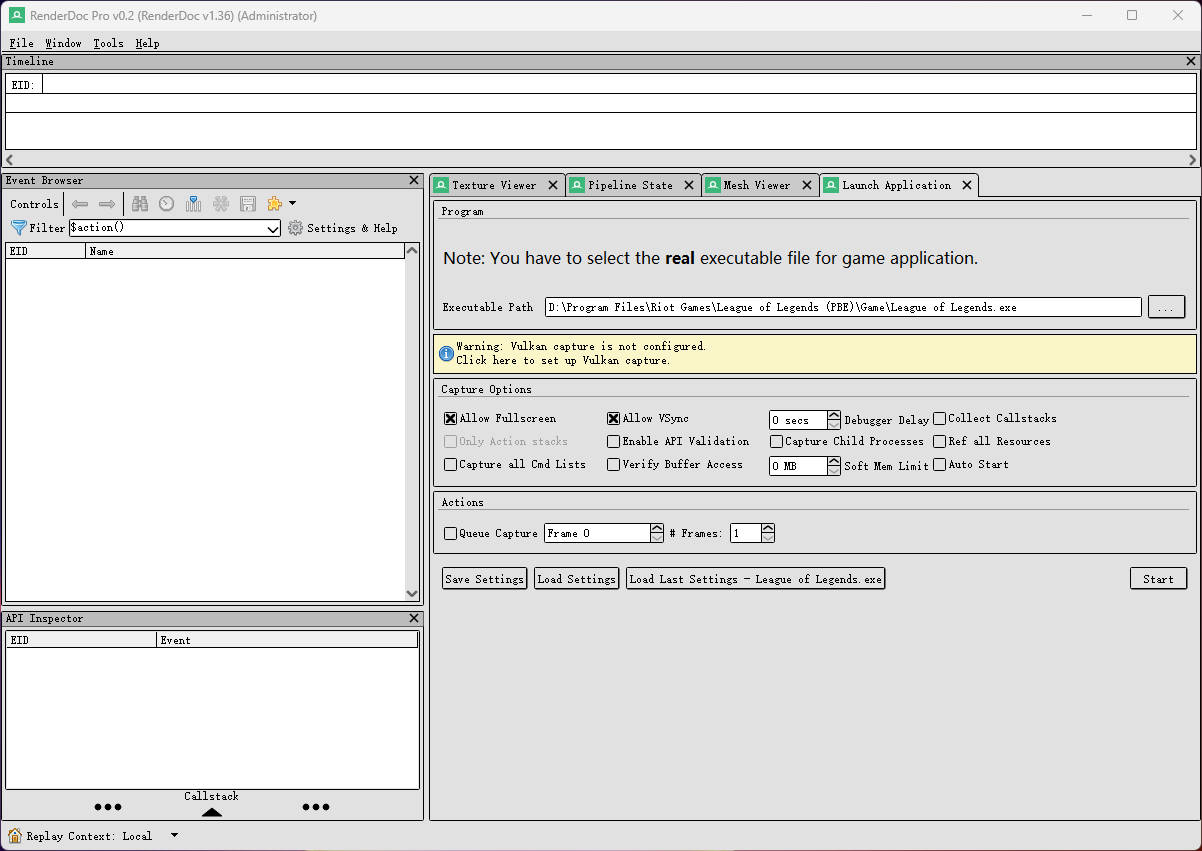Screen dimensions: 1202x851
Task: Open the Window menu
Action: pos(63,43)
